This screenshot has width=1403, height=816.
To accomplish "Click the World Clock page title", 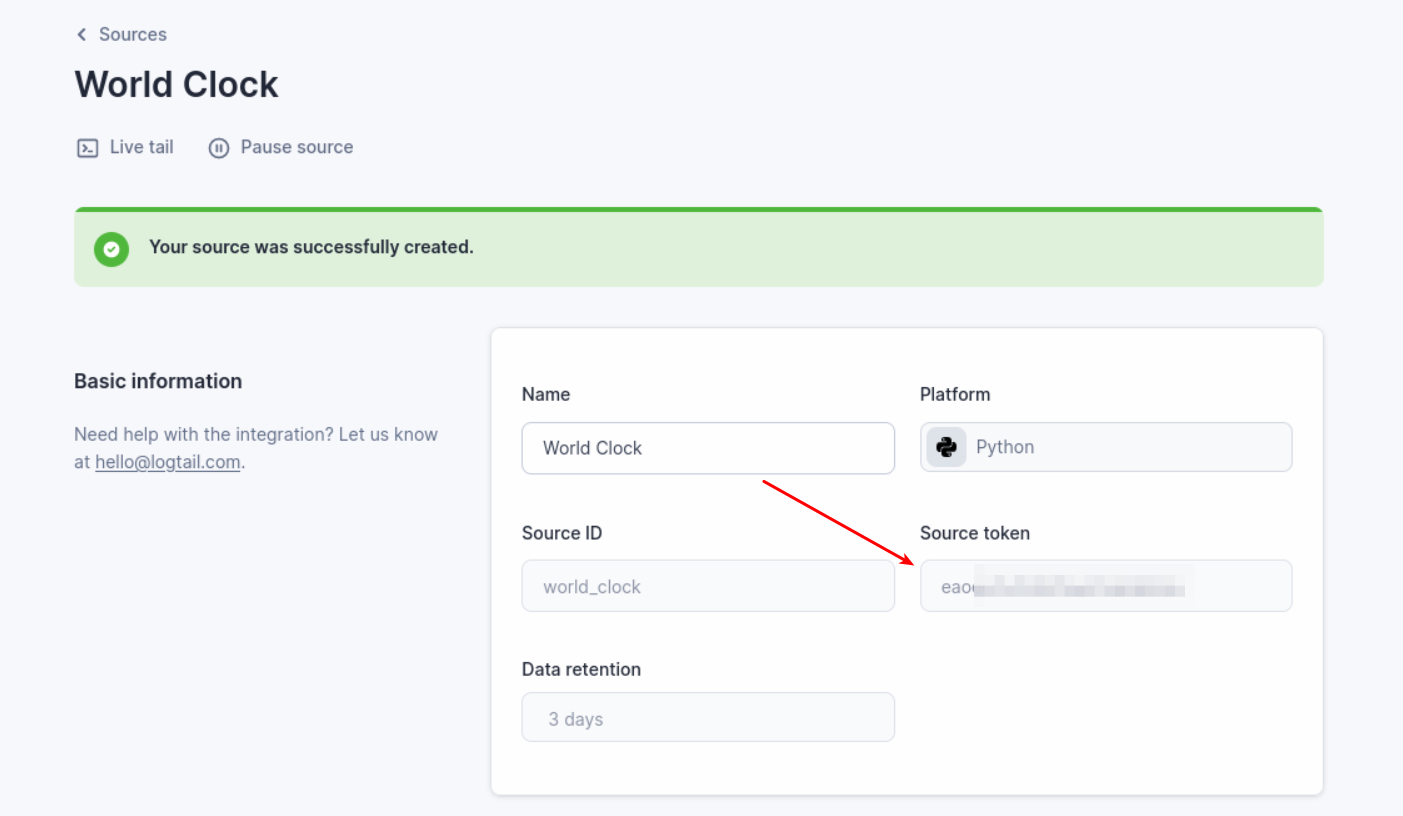I will [177, 84].
